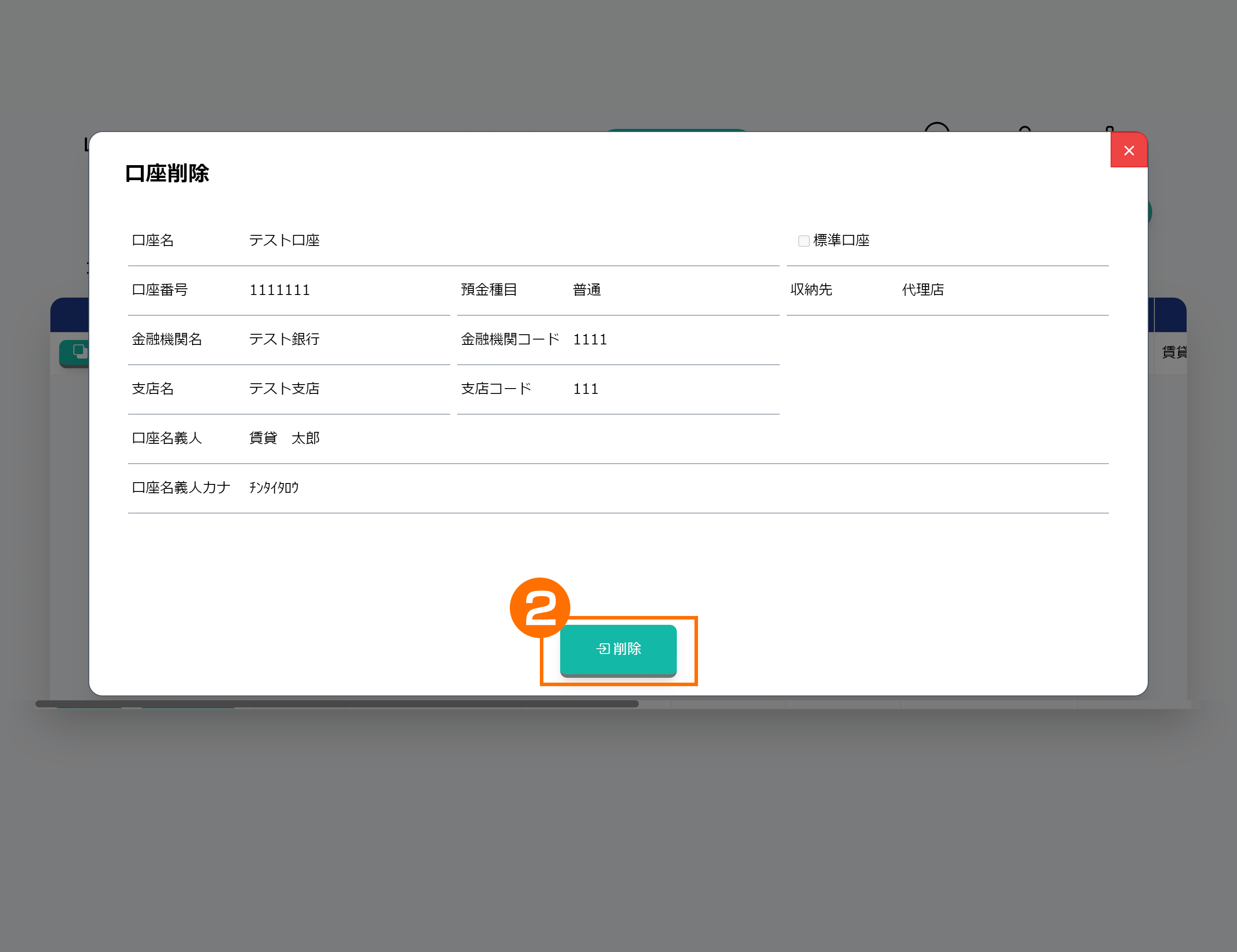Click the partially hidden 賃貸 cell at right
The width and height of the screenshot is (1237, 952).
pyautogui.click(x=1173, y=352)
